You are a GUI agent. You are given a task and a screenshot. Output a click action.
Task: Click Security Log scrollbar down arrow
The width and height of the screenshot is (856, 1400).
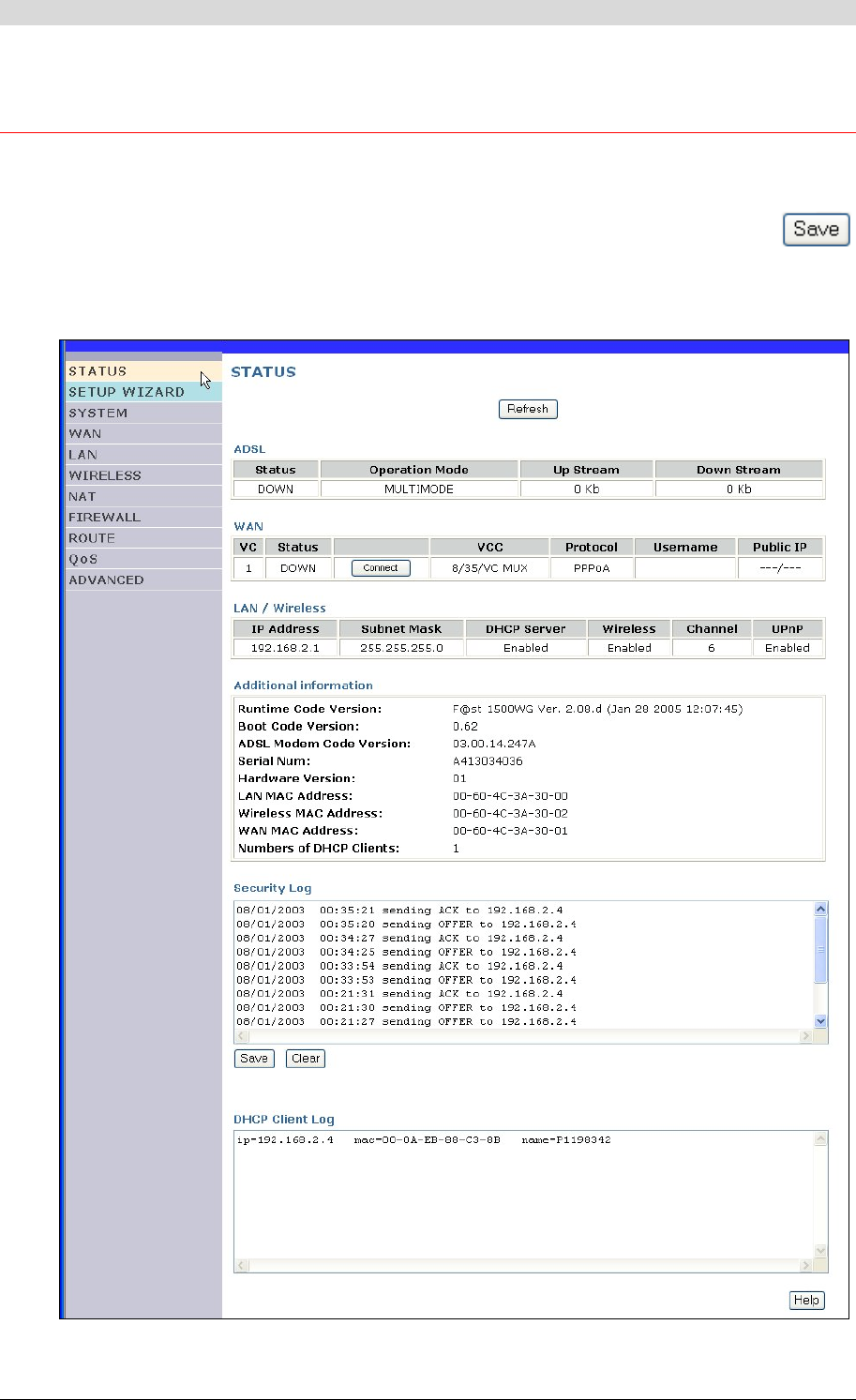821,1021
